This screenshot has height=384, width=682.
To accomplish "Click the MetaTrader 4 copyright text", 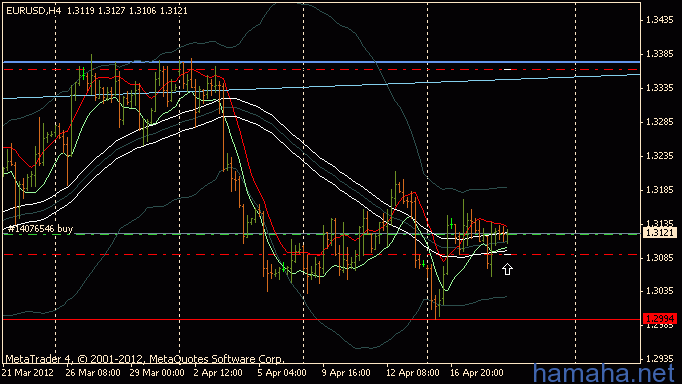I will click(144, 359).
